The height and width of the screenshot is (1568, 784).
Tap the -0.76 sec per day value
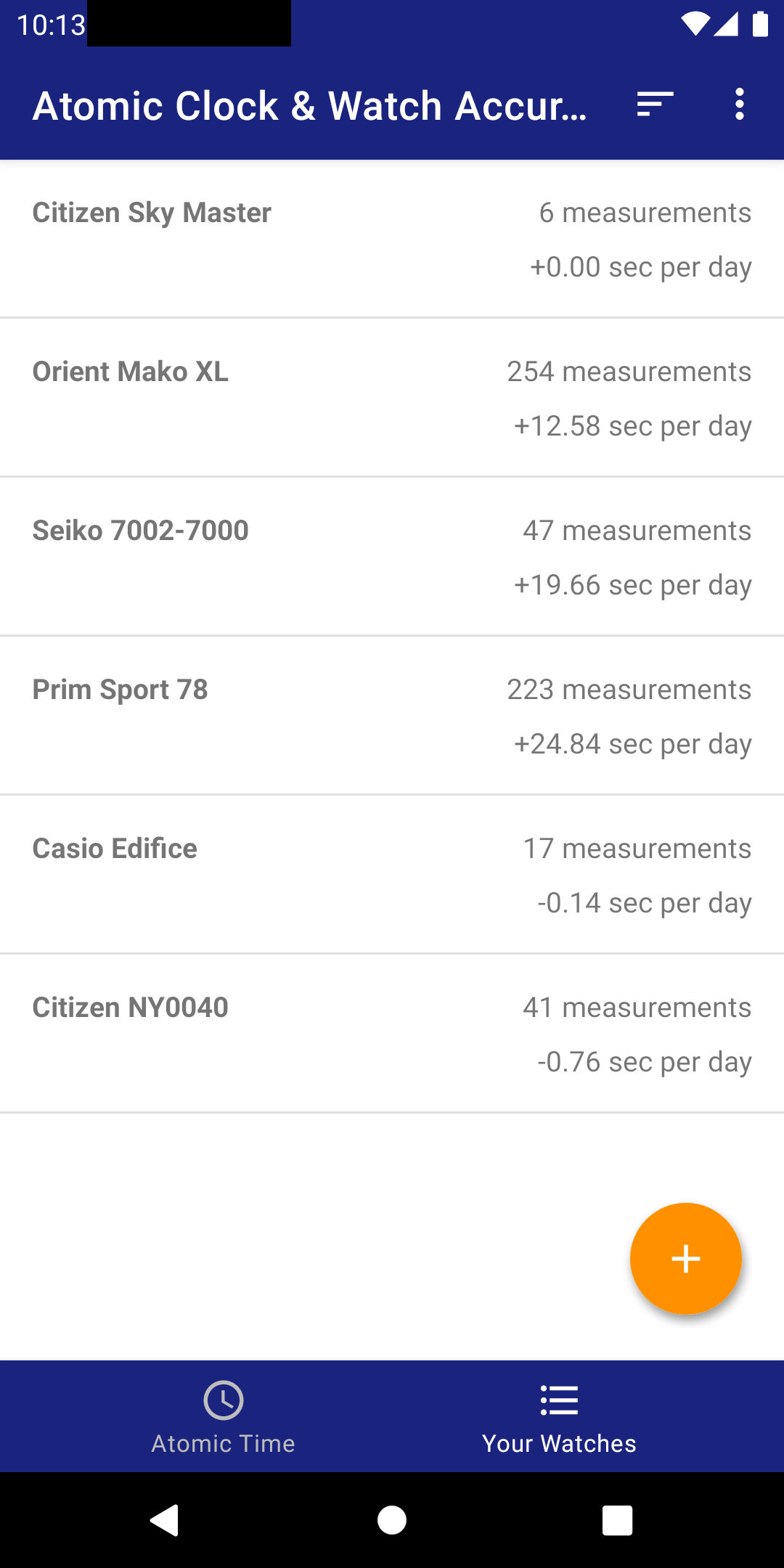[x=644, y=1062]
